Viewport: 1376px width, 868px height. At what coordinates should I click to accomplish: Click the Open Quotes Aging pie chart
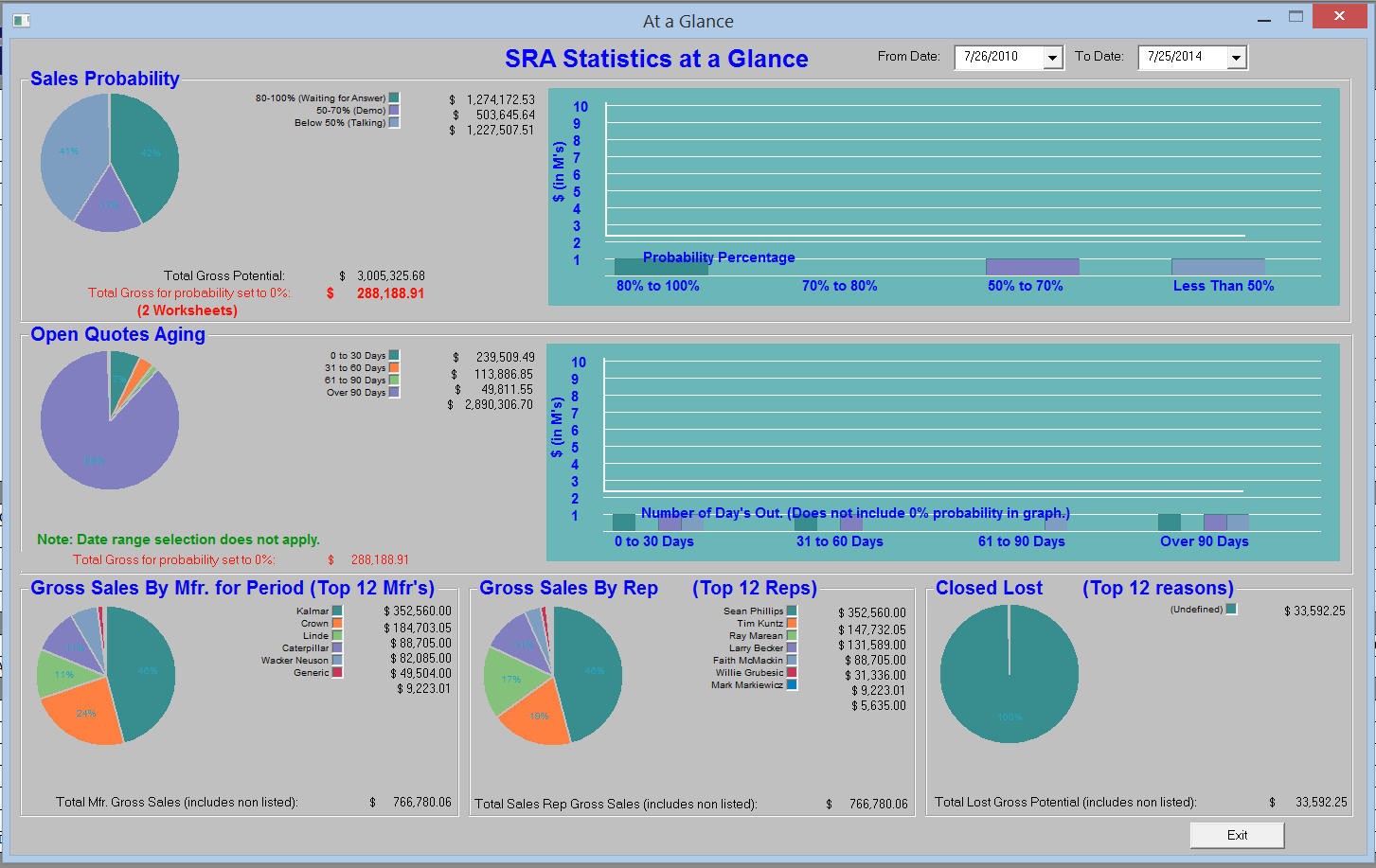tap(110, 420)
